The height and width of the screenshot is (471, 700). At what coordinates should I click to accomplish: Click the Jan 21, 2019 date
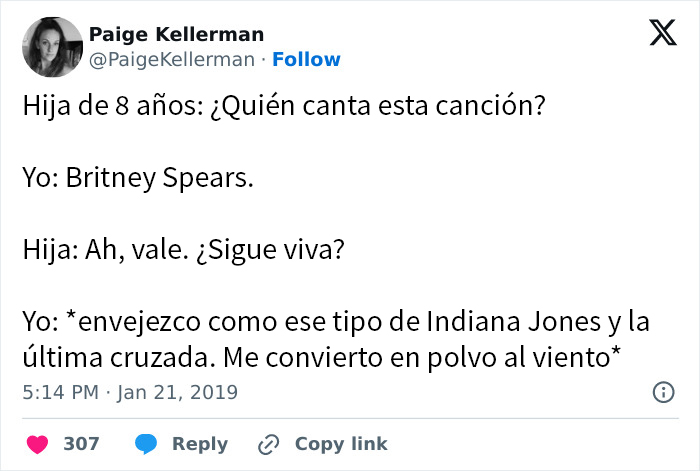point(181,392)
